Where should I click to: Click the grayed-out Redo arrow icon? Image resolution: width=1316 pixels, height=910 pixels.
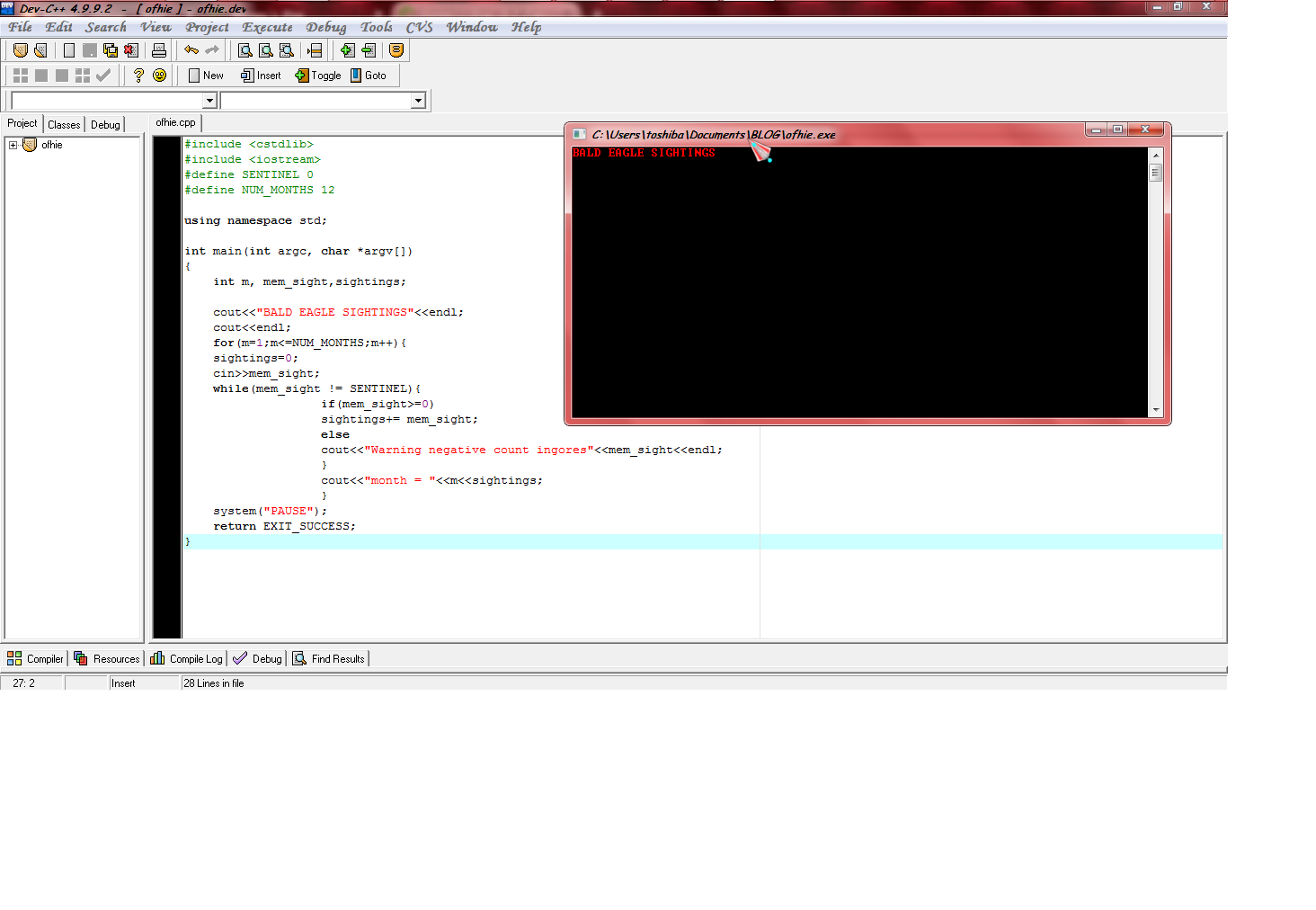coord(212,50)
